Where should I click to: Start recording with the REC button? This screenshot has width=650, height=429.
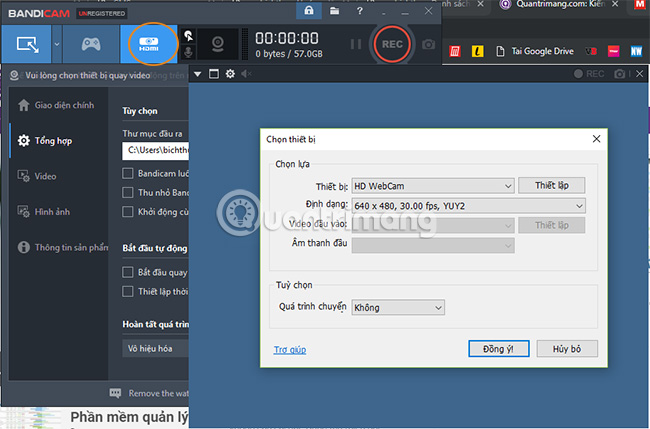click(x=392, y=44)
